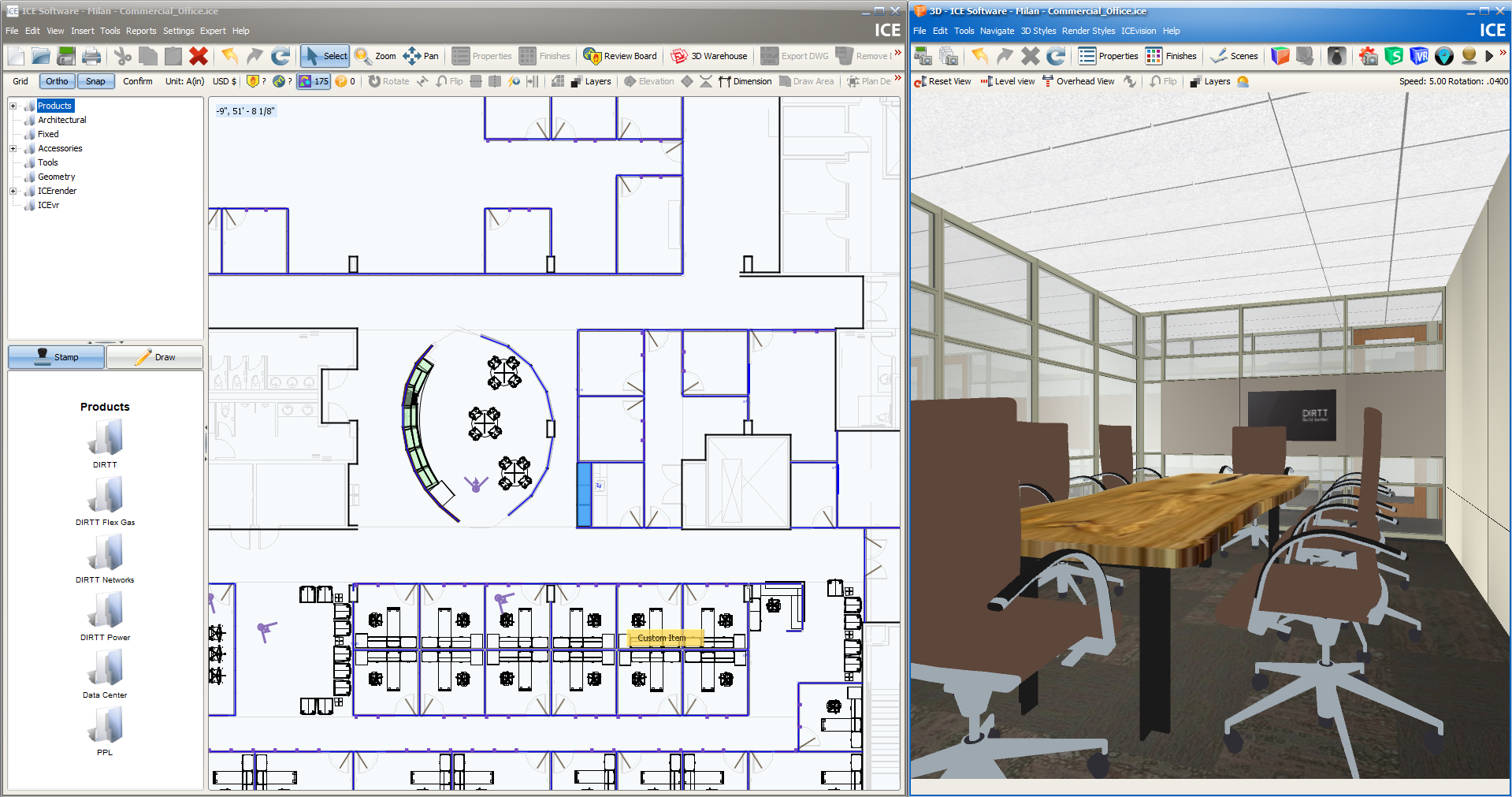This screenshot has width=1512, height=797.
Task: Open the Reports menu
Action: tap(141, 31)
